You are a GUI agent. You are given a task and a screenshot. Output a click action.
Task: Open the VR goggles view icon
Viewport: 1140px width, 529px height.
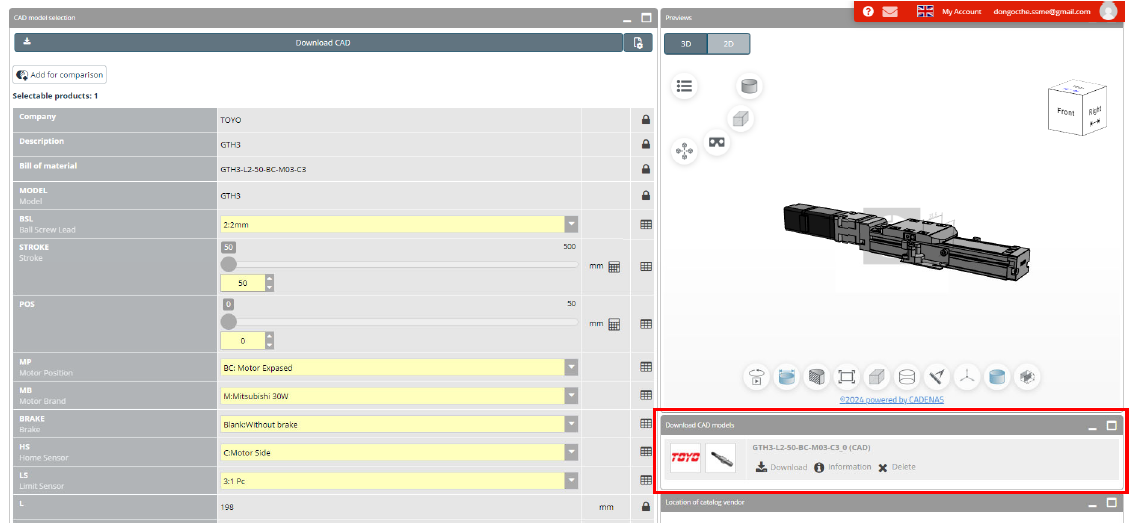click(717, 142)
